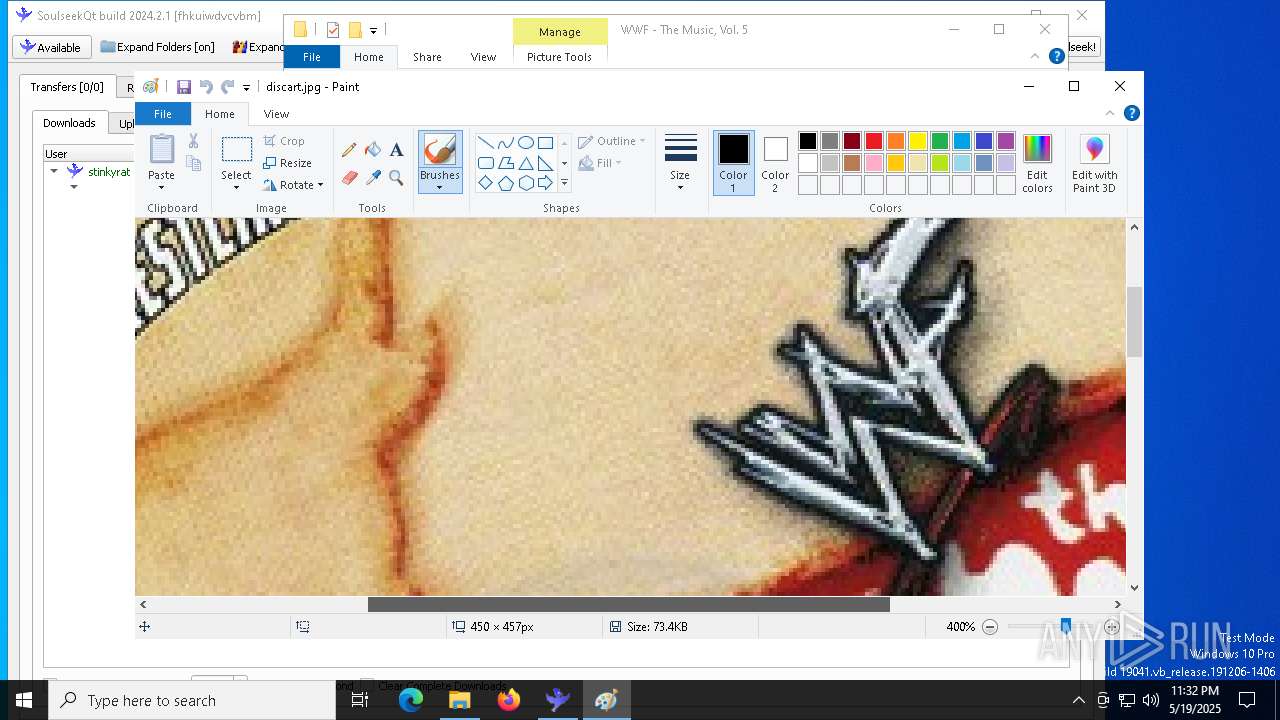Image resolution: width=1280 pixels, height=720 pixels.
Task: Open the Paint File menu
Action: click(162, 114)
